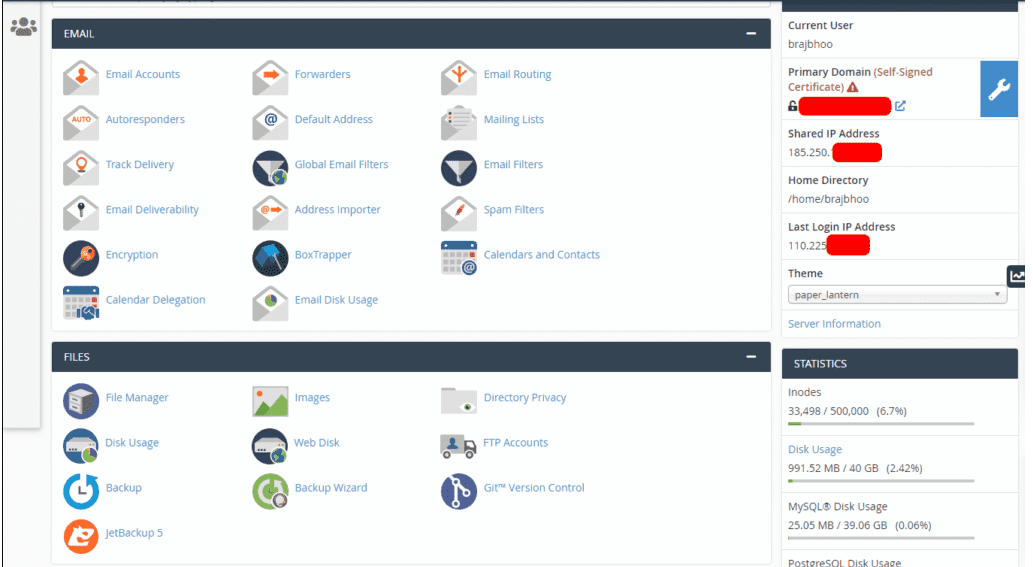Open the Theme dropdown paper_lantern

[897, 294]
